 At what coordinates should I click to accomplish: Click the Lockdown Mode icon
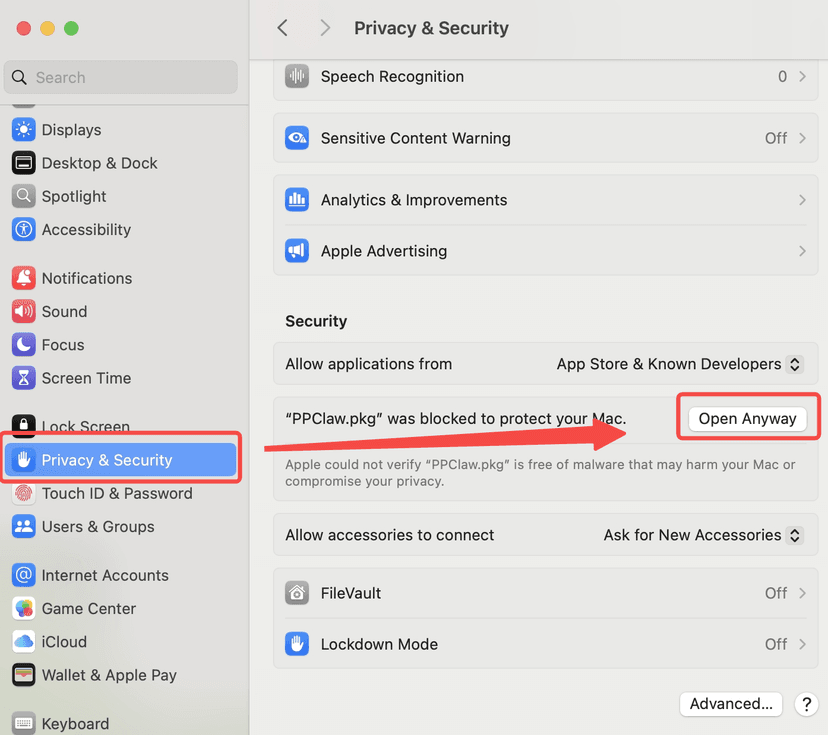tap(297, 644)
